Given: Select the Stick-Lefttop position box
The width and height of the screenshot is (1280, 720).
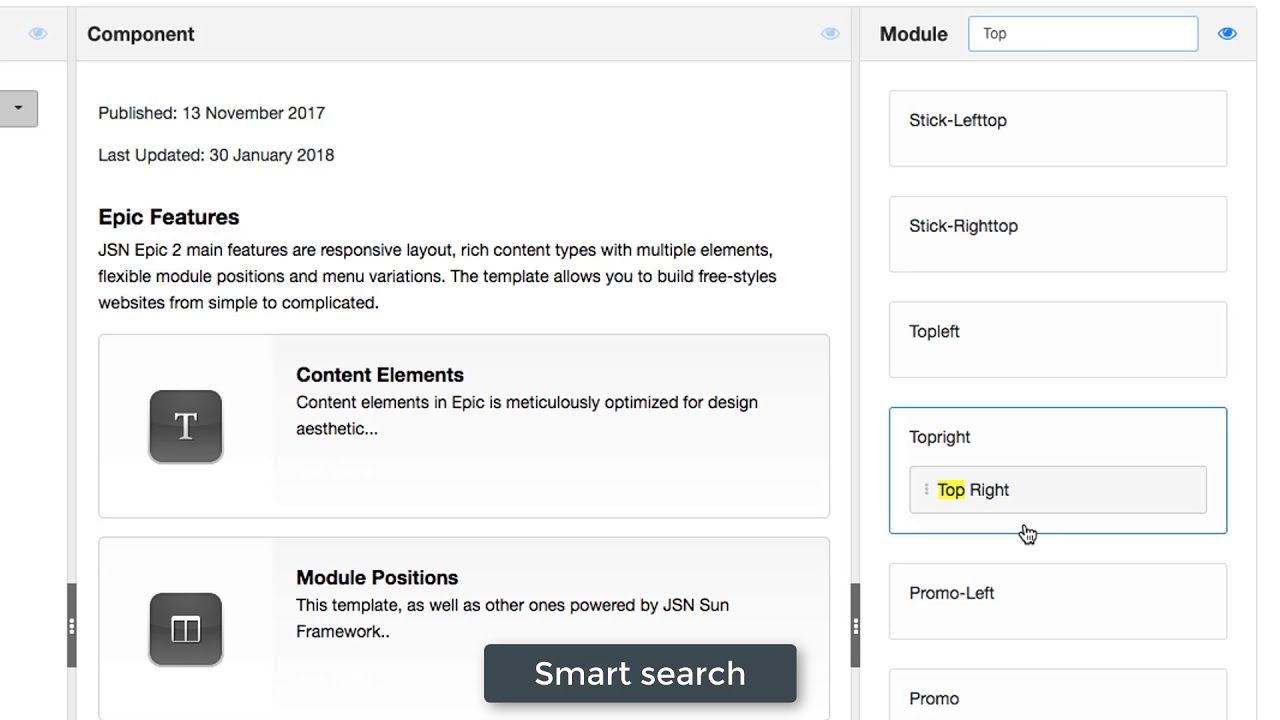Looking at the screenshot, I should coord(1058,128).
